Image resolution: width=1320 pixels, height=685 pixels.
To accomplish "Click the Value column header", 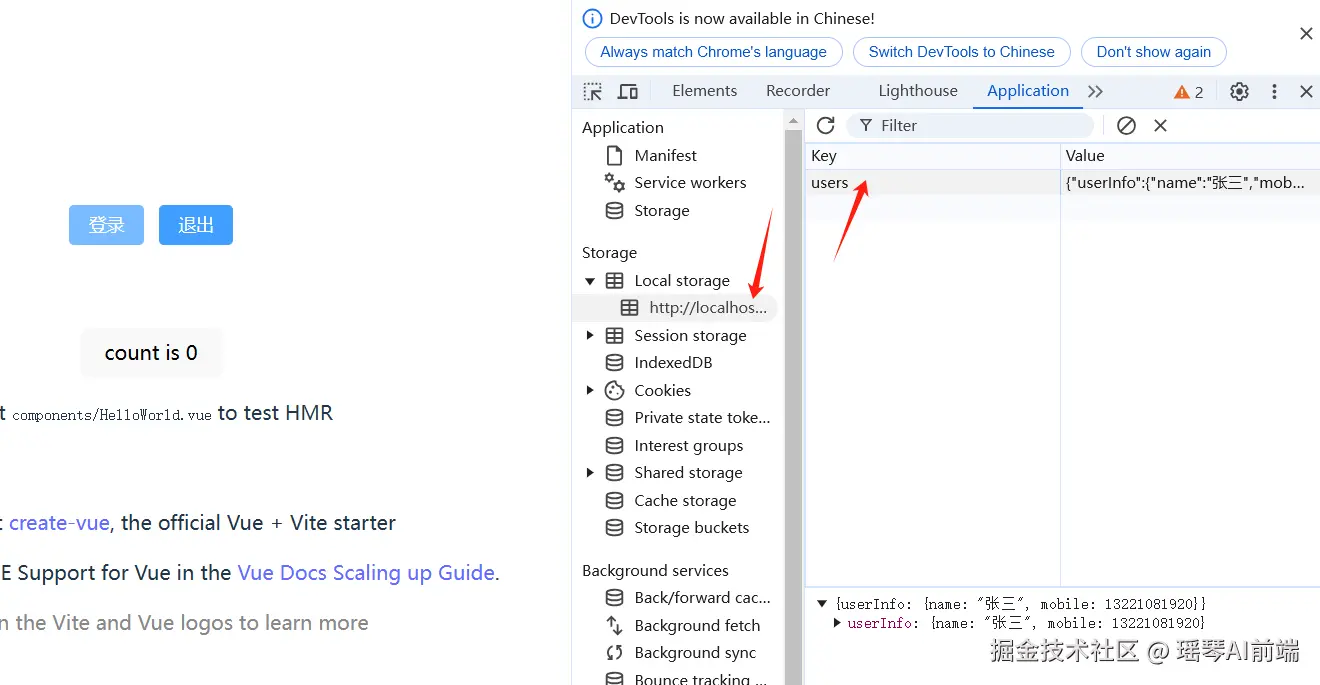I will coord(1190,156).
